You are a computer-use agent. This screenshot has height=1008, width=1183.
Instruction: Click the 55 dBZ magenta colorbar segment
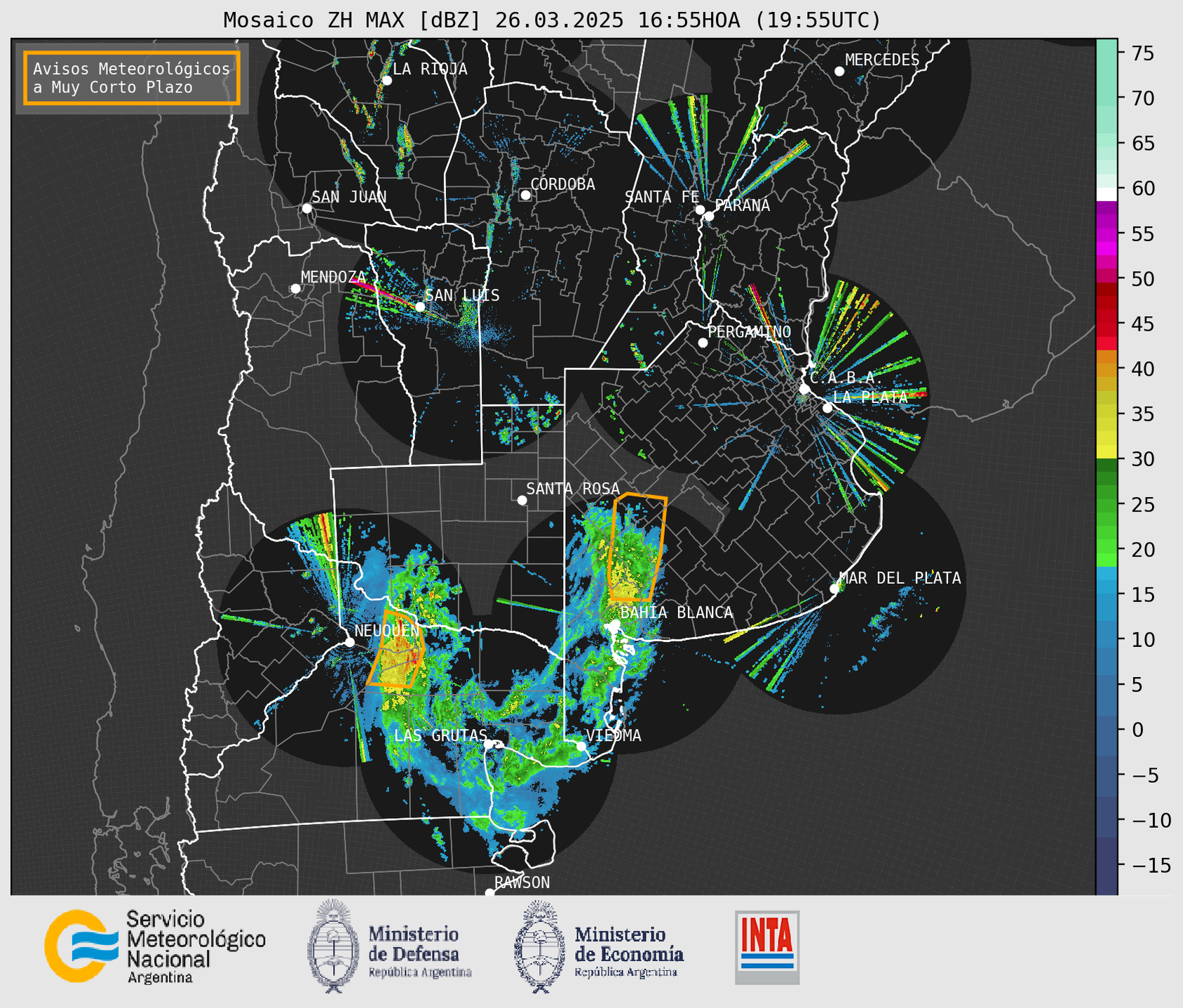click(x=1106, y=233)
